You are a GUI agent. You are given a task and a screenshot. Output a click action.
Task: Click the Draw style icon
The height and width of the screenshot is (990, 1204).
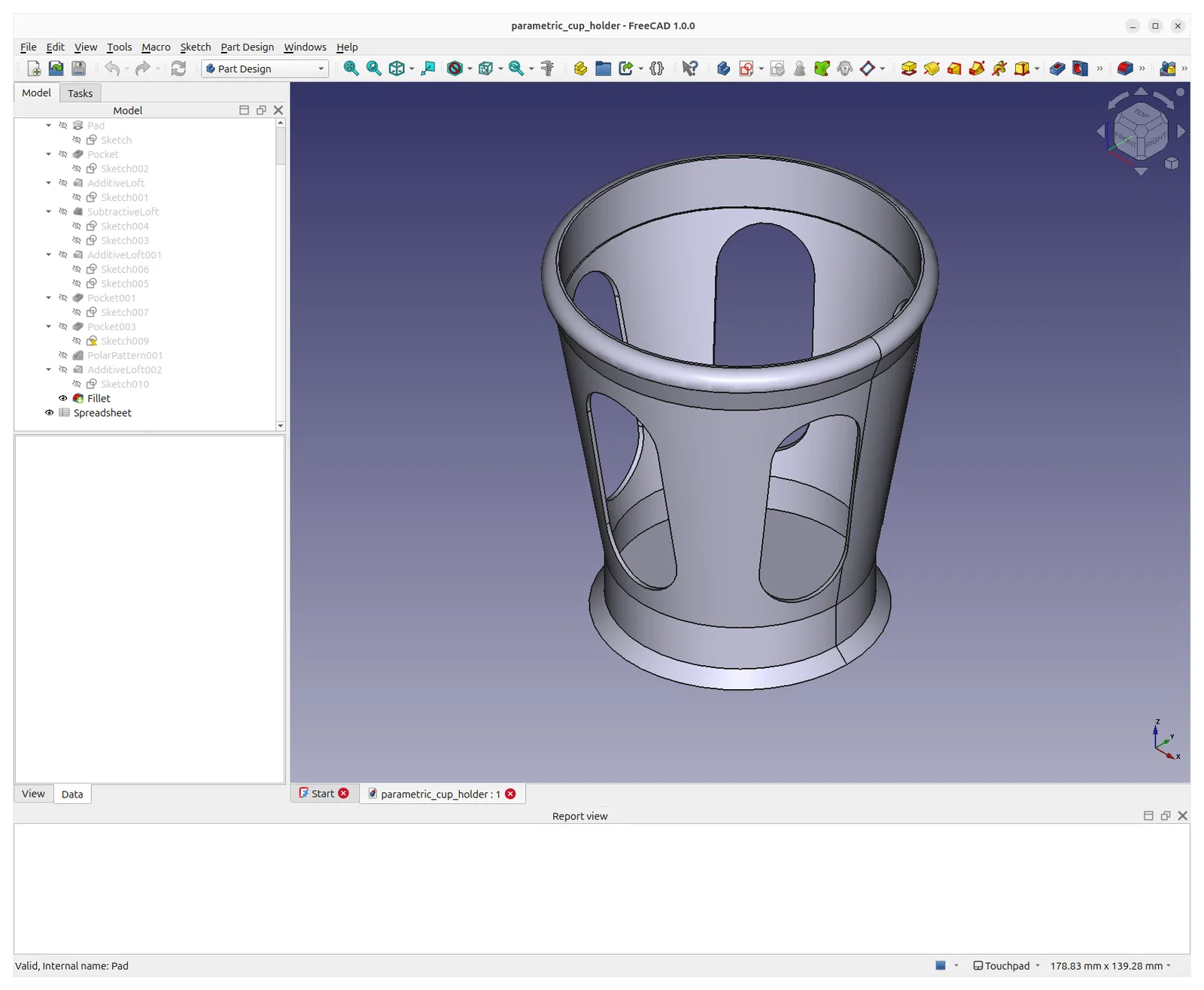click(455, 68)
